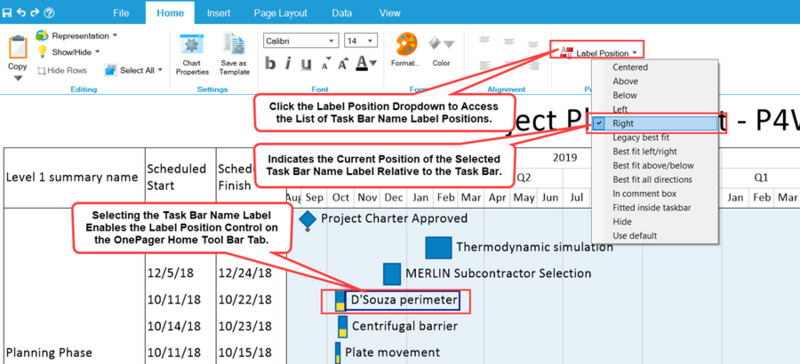Click the Scheduled Start column header
The image size is (800, 364).
point(177,177)
